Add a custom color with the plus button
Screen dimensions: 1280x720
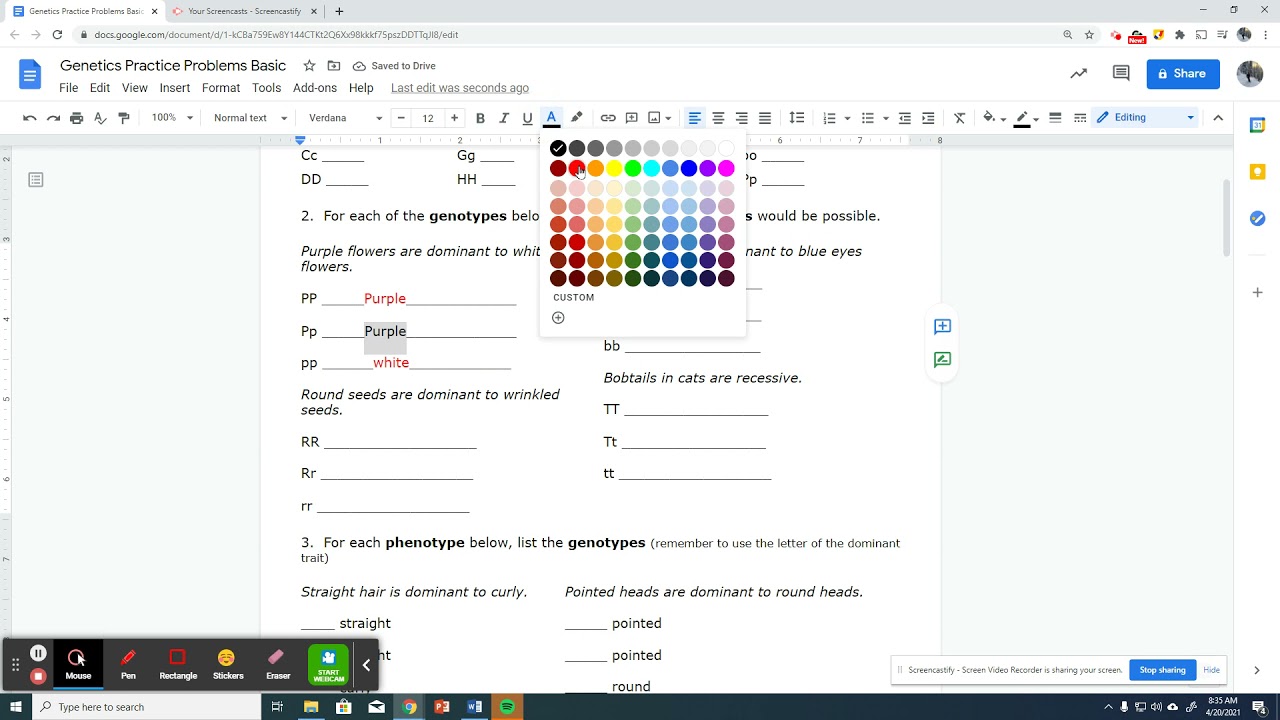click(558, 318)
